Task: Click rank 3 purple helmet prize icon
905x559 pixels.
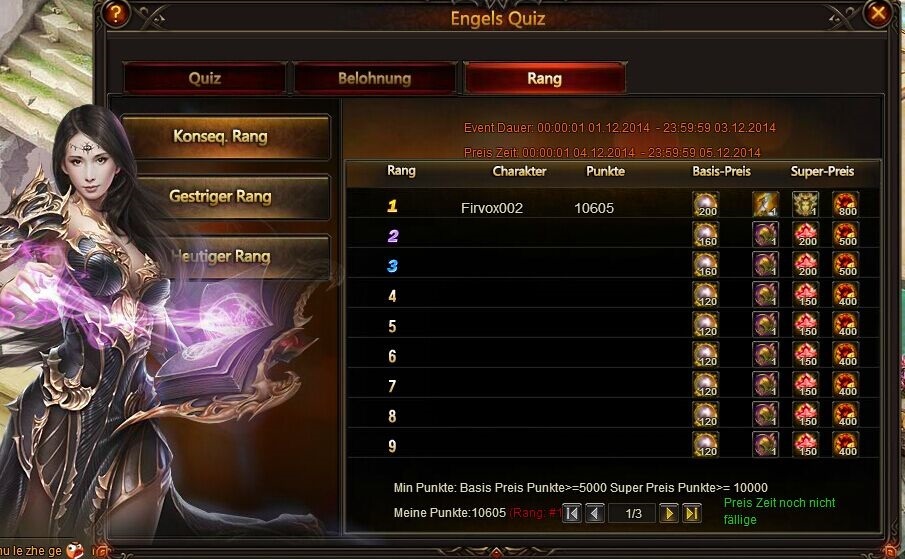Action: tap(765, 264)
